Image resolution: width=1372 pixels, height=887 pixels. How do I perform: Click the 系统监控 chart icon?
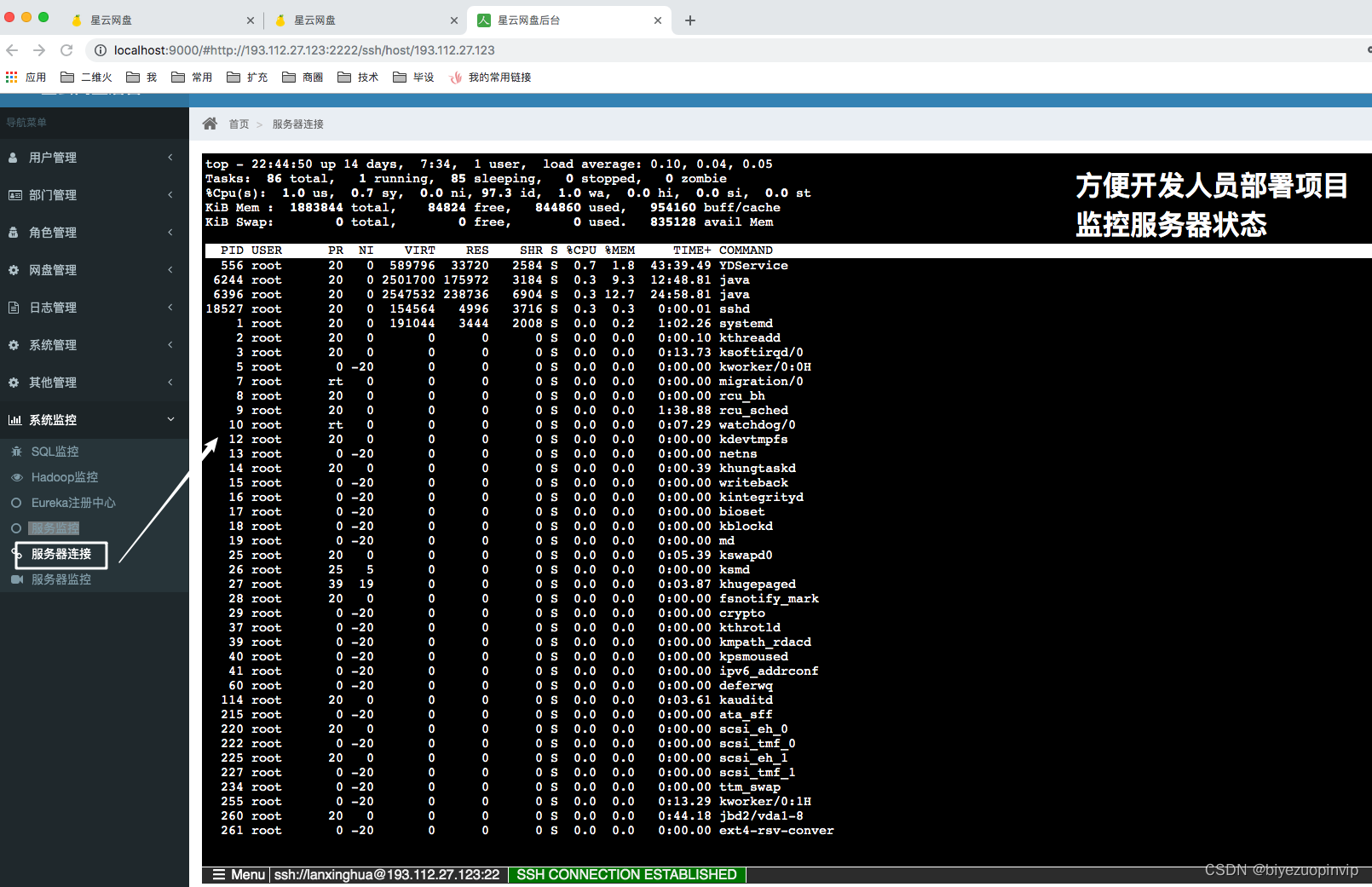pyautogui.click(x=14, y=420)
